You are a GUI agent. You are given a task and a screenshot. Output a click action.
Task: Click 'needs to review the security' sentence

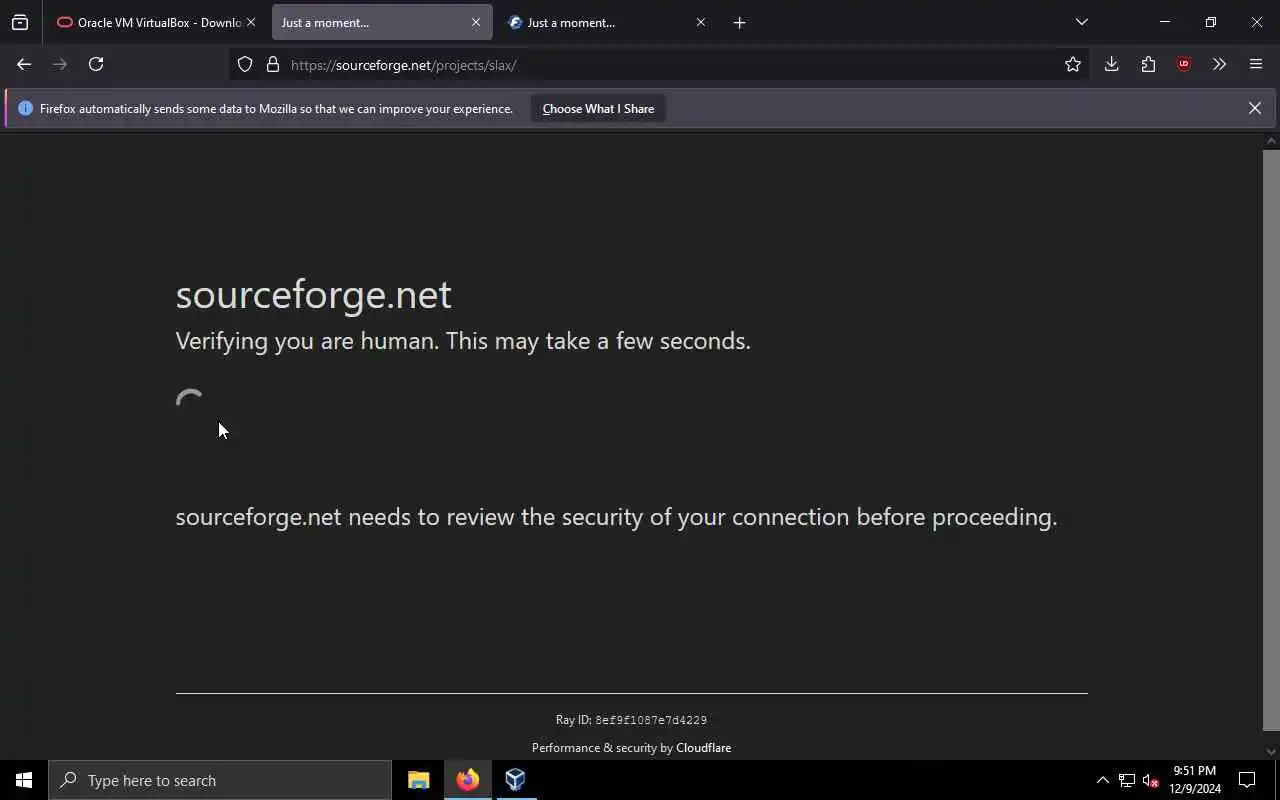coord(616,517)
